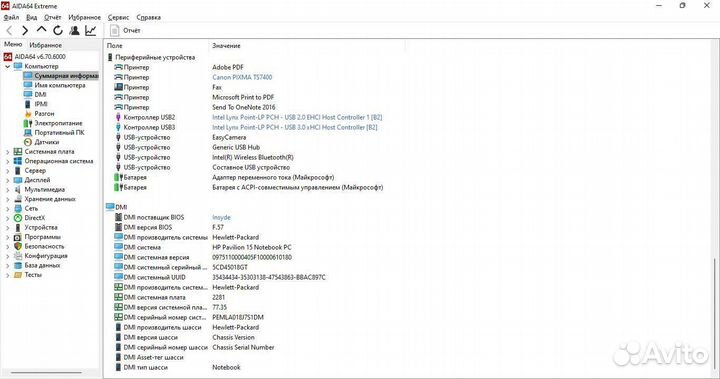Image resolution: width=720 pixels, height=379 pixels.
Task: Go up one level with the Up arrow
Action: [x=41, y=30]
